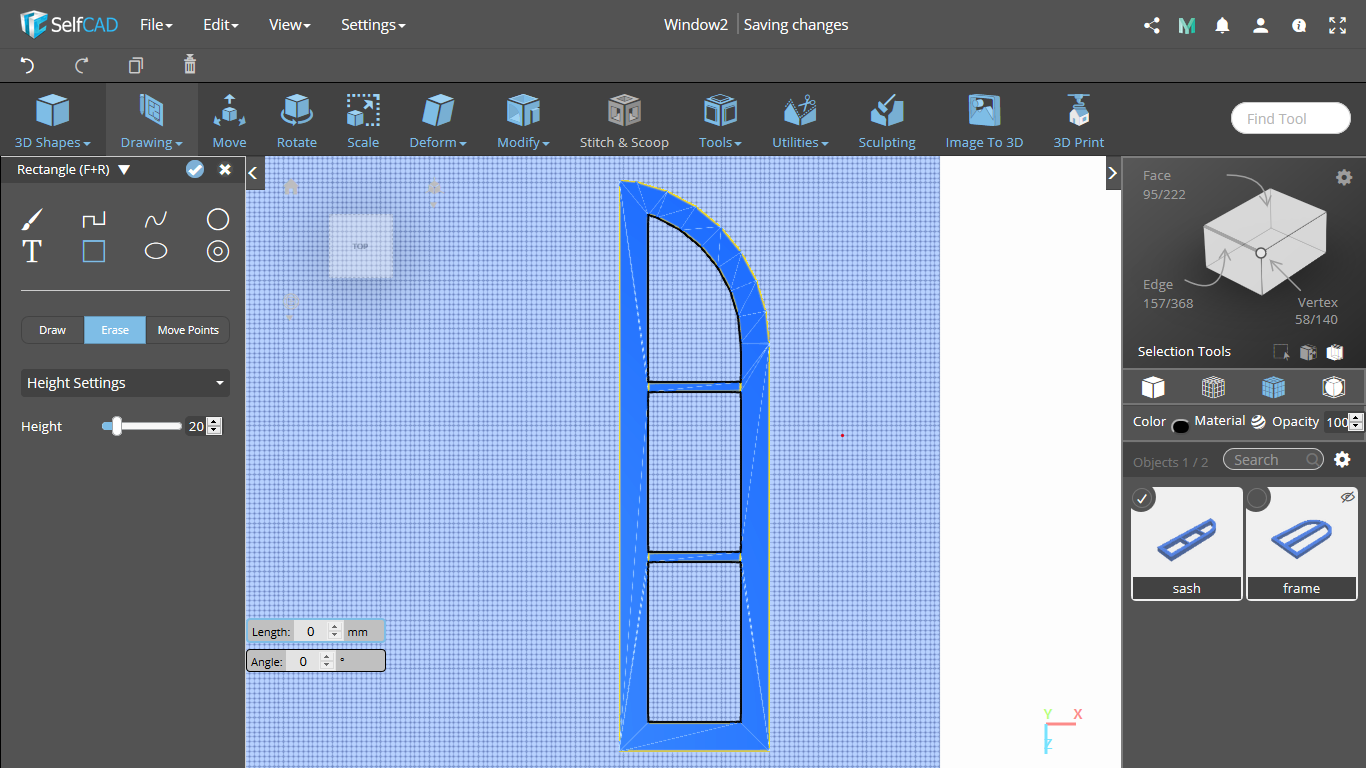The image size is (1366, 768).
Task: Open the Tools dropdown
Action: click(720, 120)
